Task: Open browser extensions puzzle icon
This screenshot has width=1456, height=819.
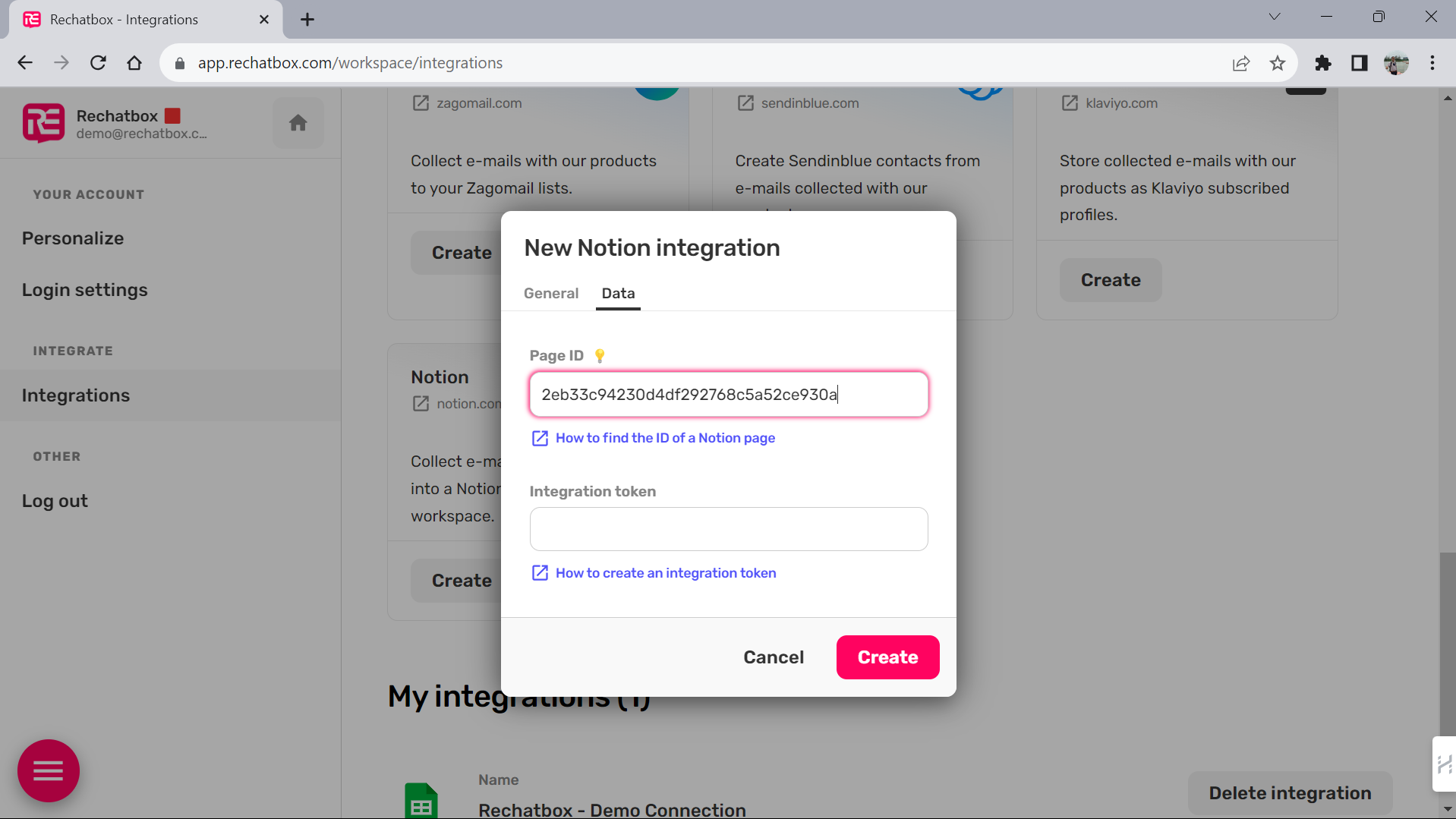Action: 1323,63
